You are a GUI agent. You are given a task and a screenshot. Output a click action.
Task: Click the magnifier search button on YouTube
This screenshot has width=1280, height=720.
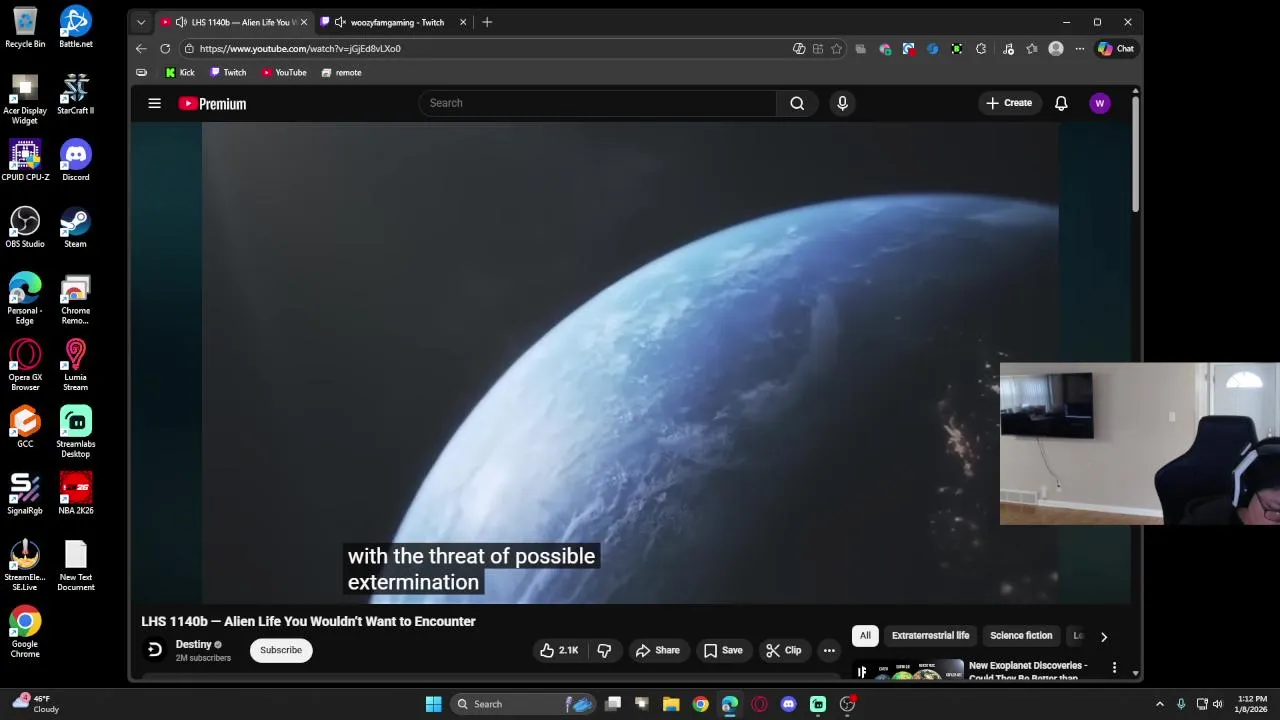click(x=797, y=103)
